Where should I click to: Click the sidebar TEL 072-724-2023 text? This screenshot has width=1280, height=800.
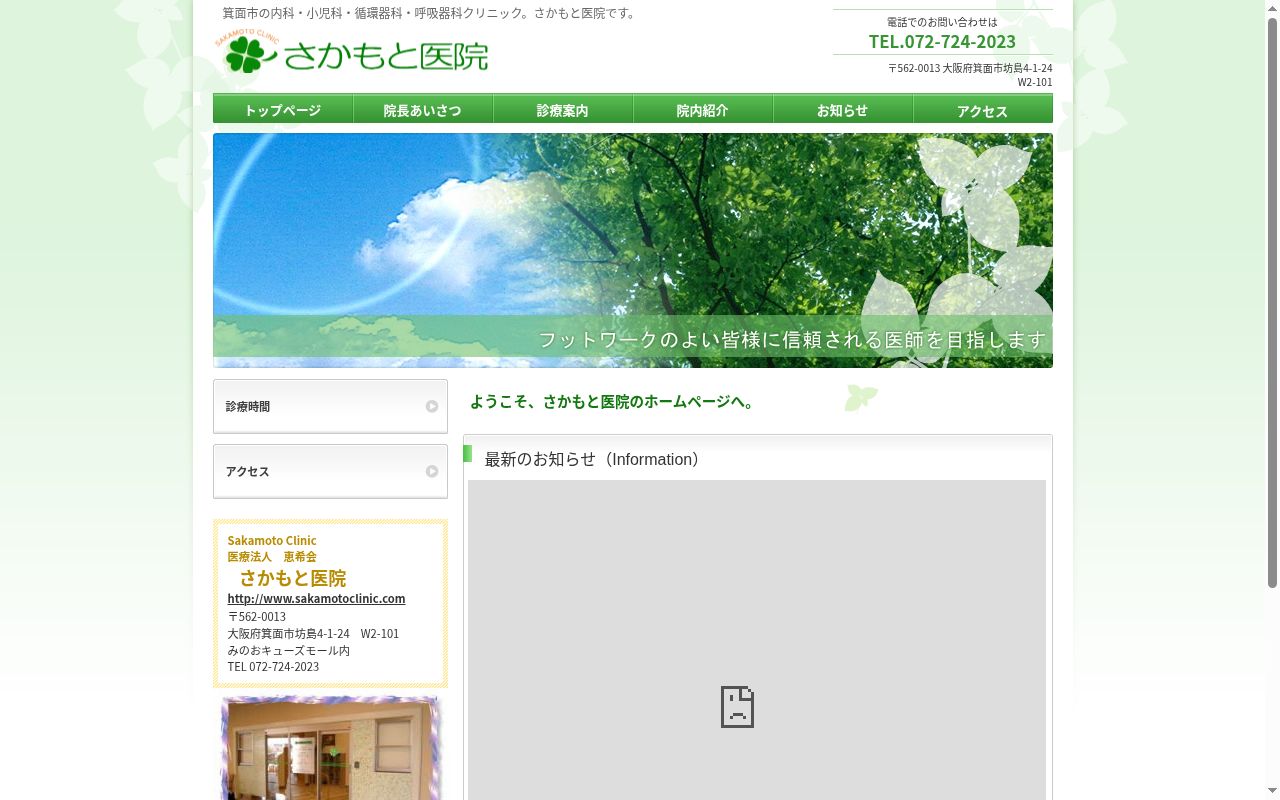tap(273, 666)
